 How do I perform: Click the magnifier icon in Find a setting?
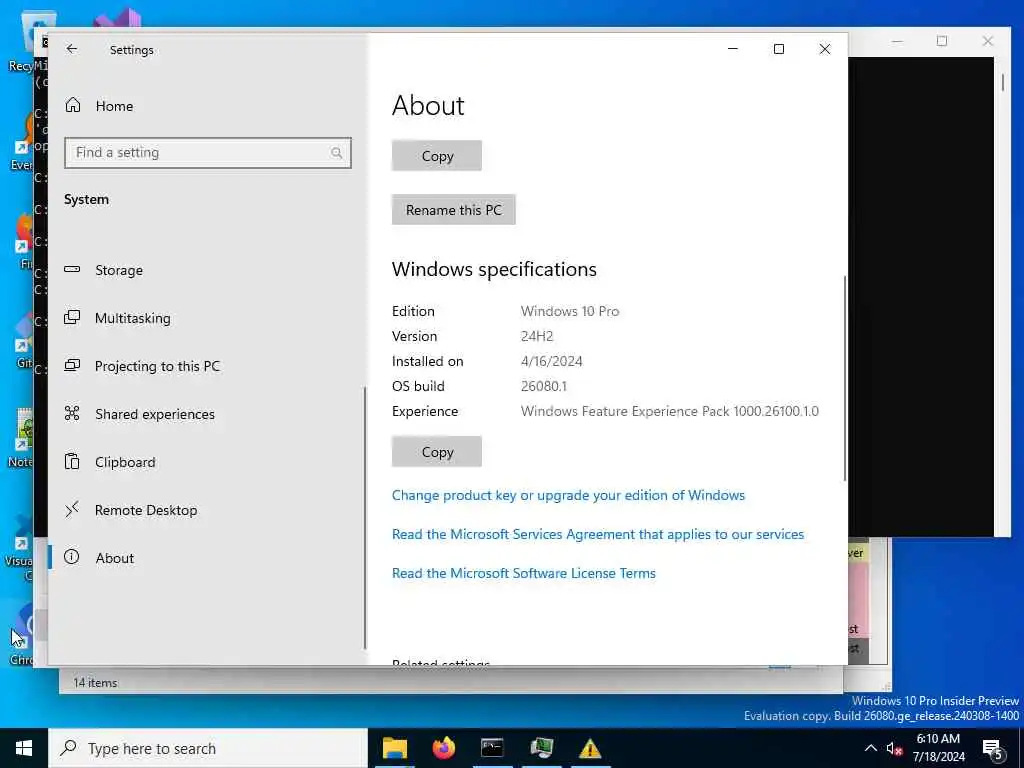click(336, 153)
